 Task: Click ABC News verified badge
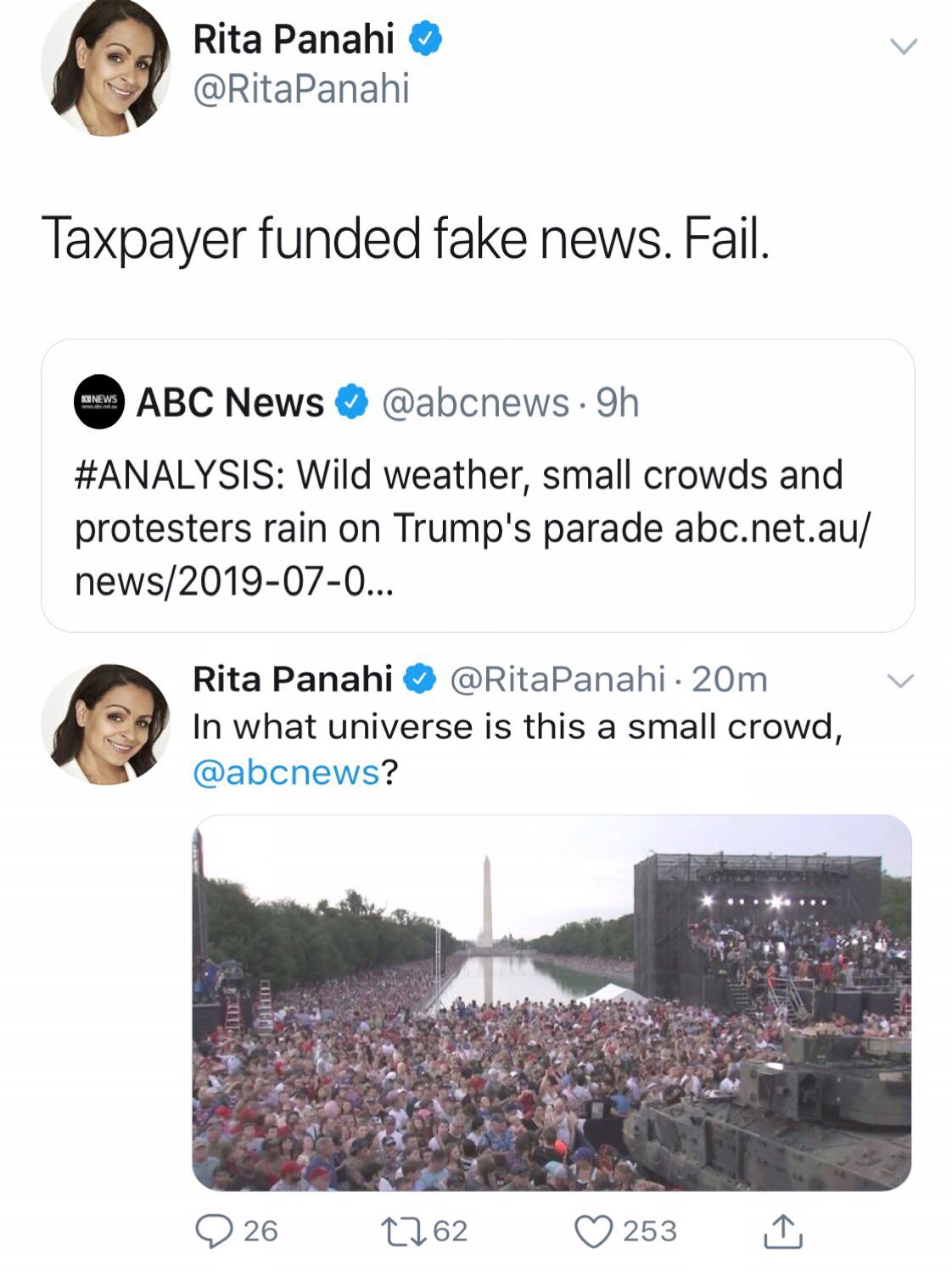point(352,402)
